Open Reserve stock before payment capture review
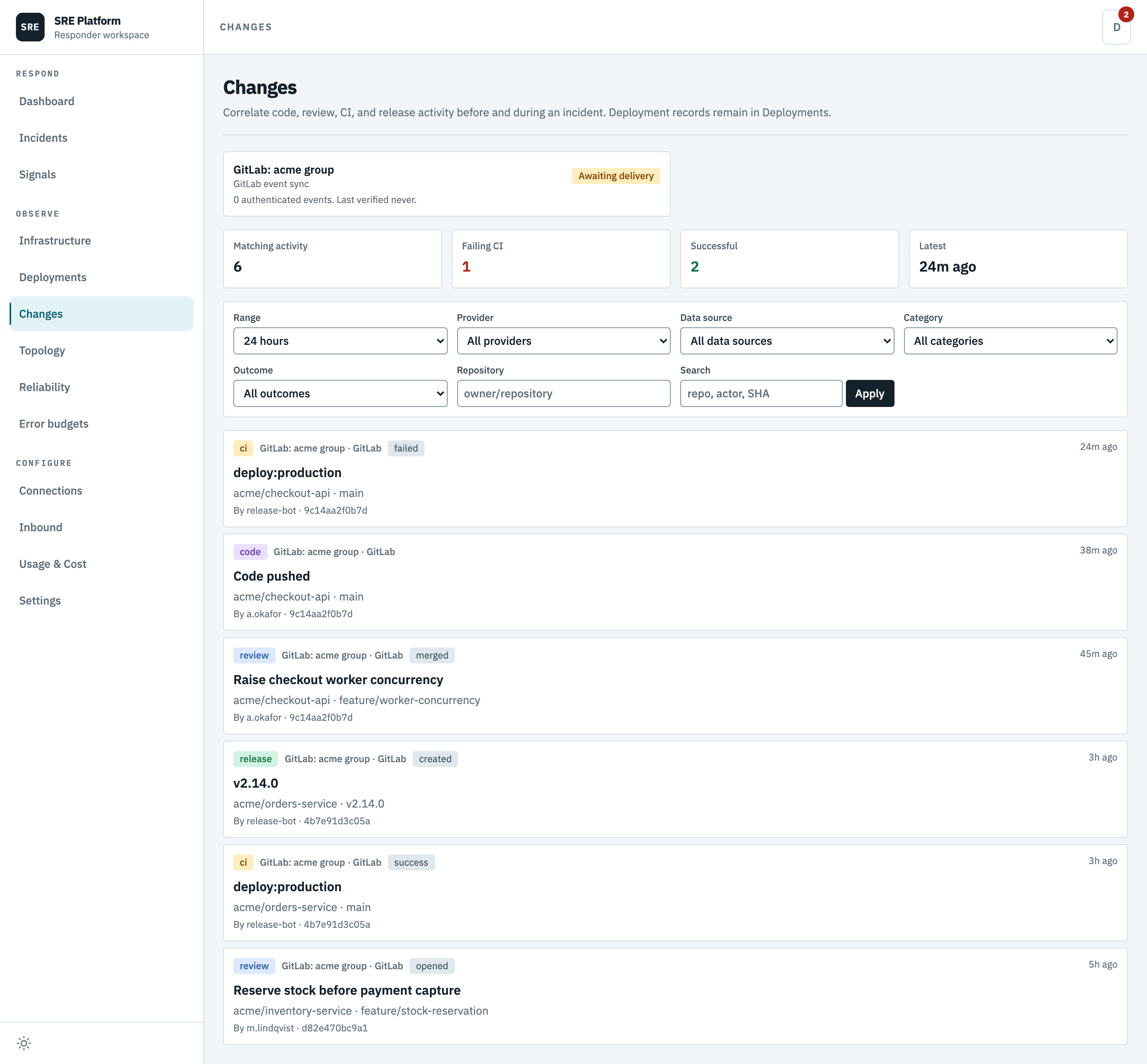The height and width of the screenshot is (1064, 1147). (x=675, y=997)
